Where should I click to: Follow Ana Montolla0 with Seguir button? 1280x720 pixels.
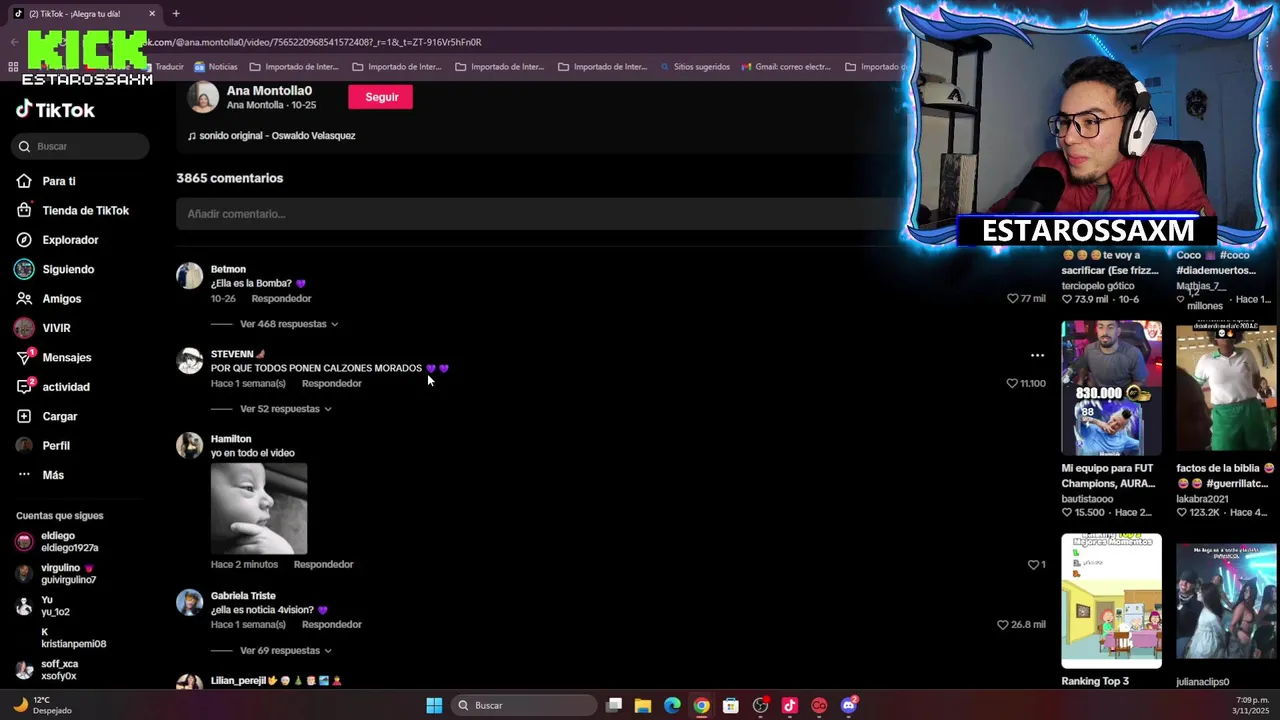click(381, 97)
